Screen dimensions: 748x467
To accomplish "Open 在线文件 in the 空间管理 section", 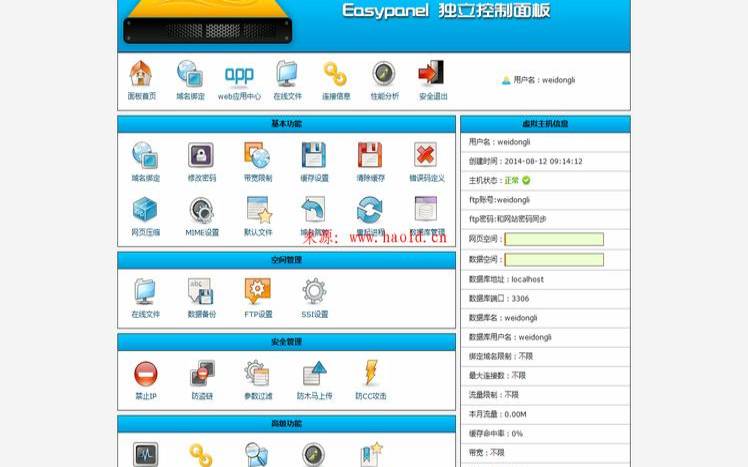I will (145, 291).
